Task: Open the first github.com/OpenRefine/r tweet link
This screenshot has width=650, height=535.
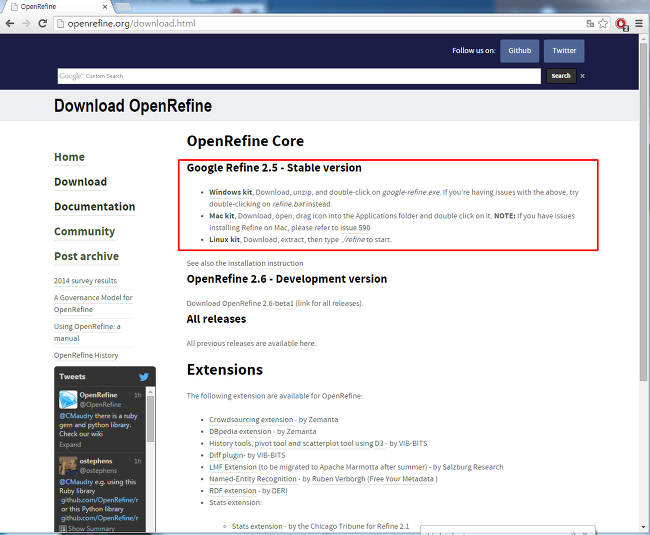Action: click(x=99, y=500)
